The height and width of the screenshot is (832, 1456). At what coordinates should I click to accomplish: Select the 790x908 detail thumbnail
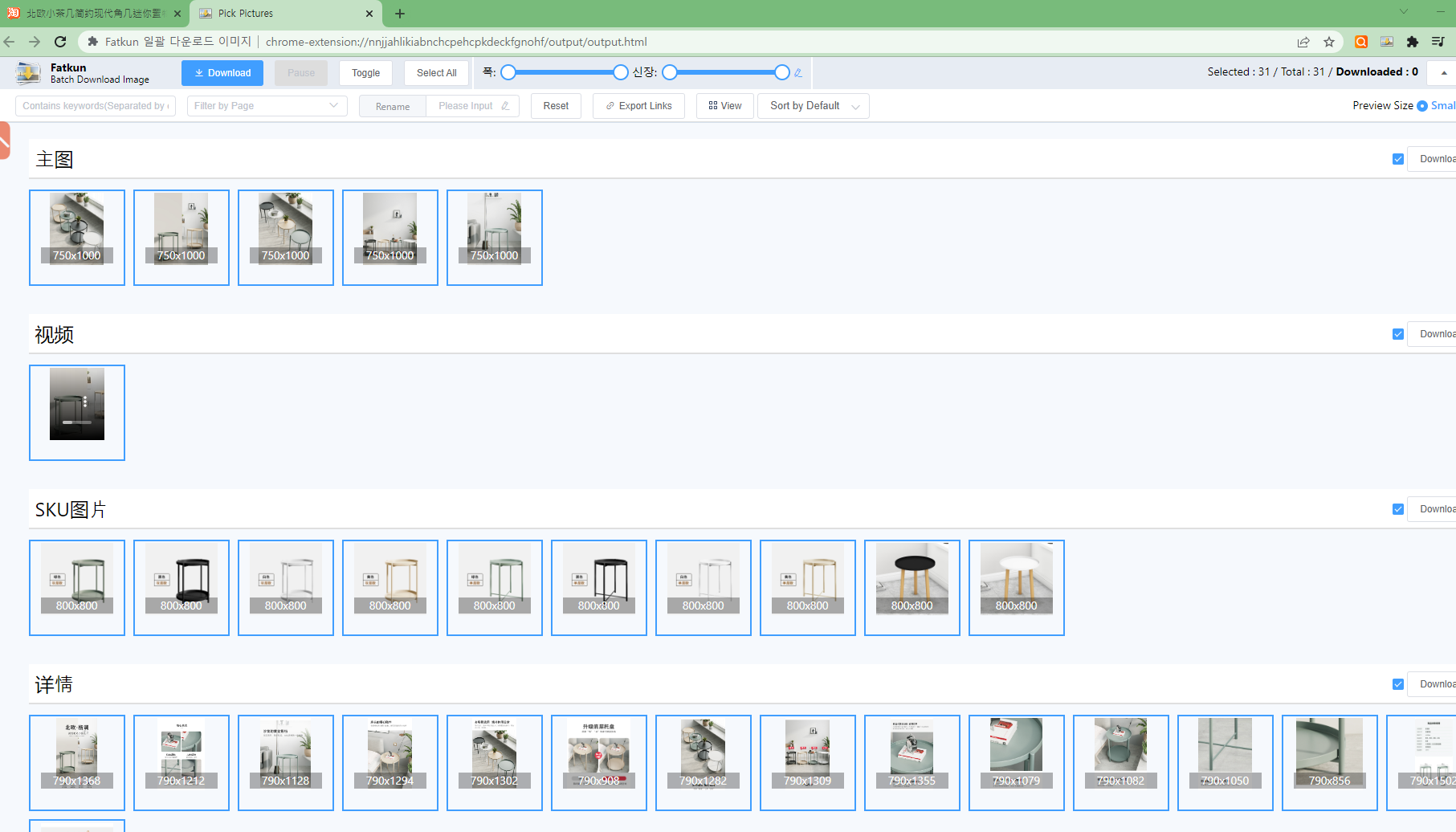click(x=599, y=763)
